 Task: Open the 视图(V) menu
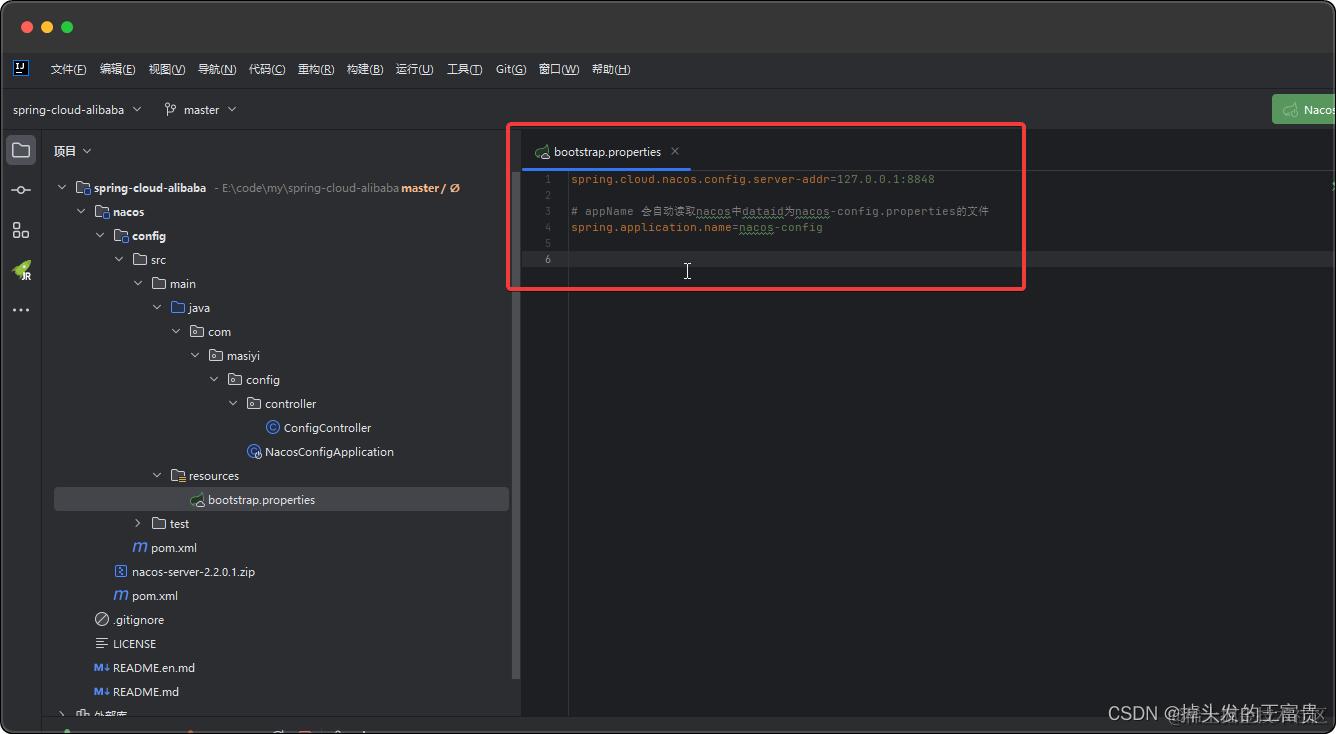click(167, 69)
